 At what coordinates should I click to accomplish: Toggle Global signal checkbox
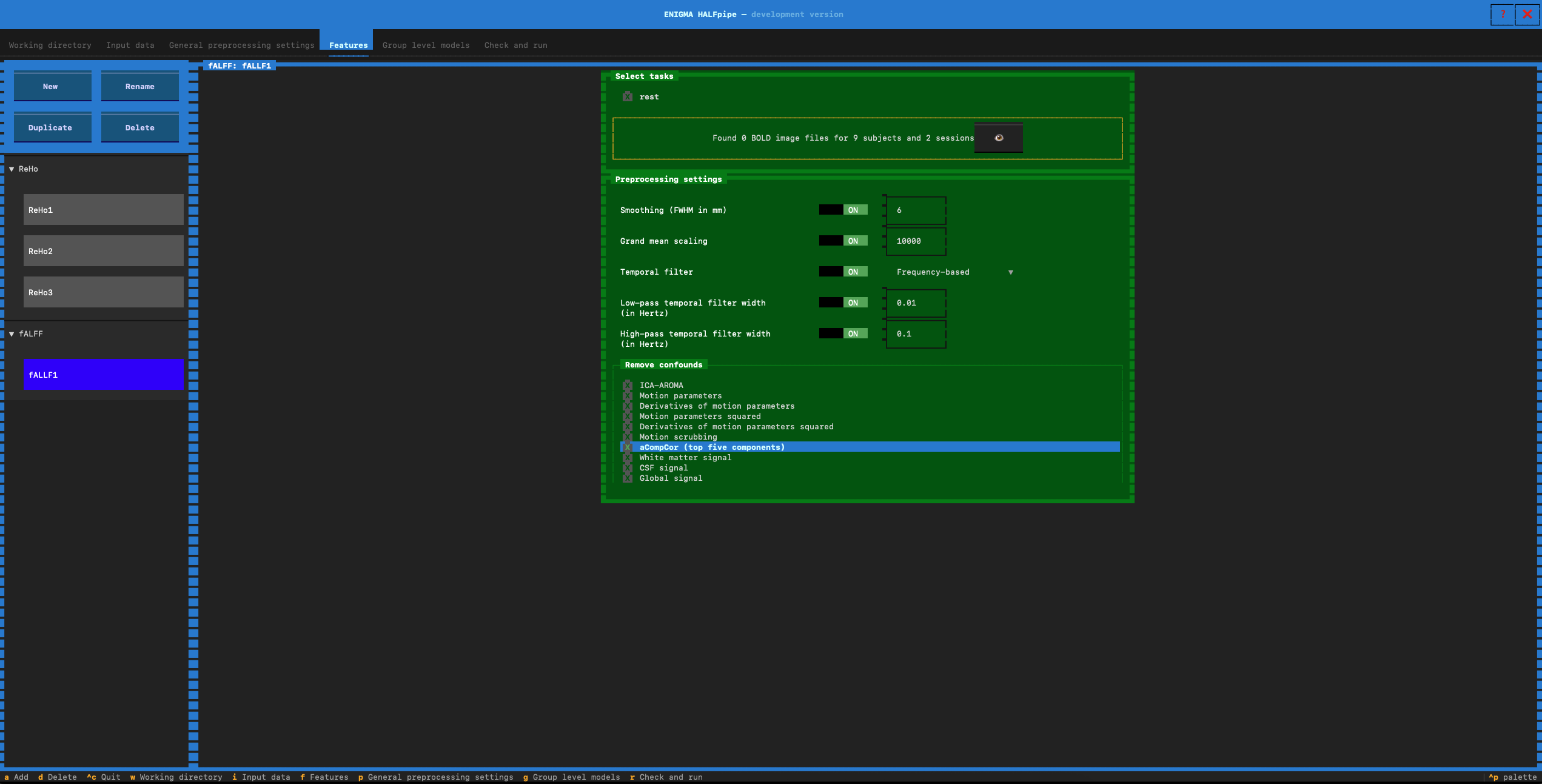point(628,478)
